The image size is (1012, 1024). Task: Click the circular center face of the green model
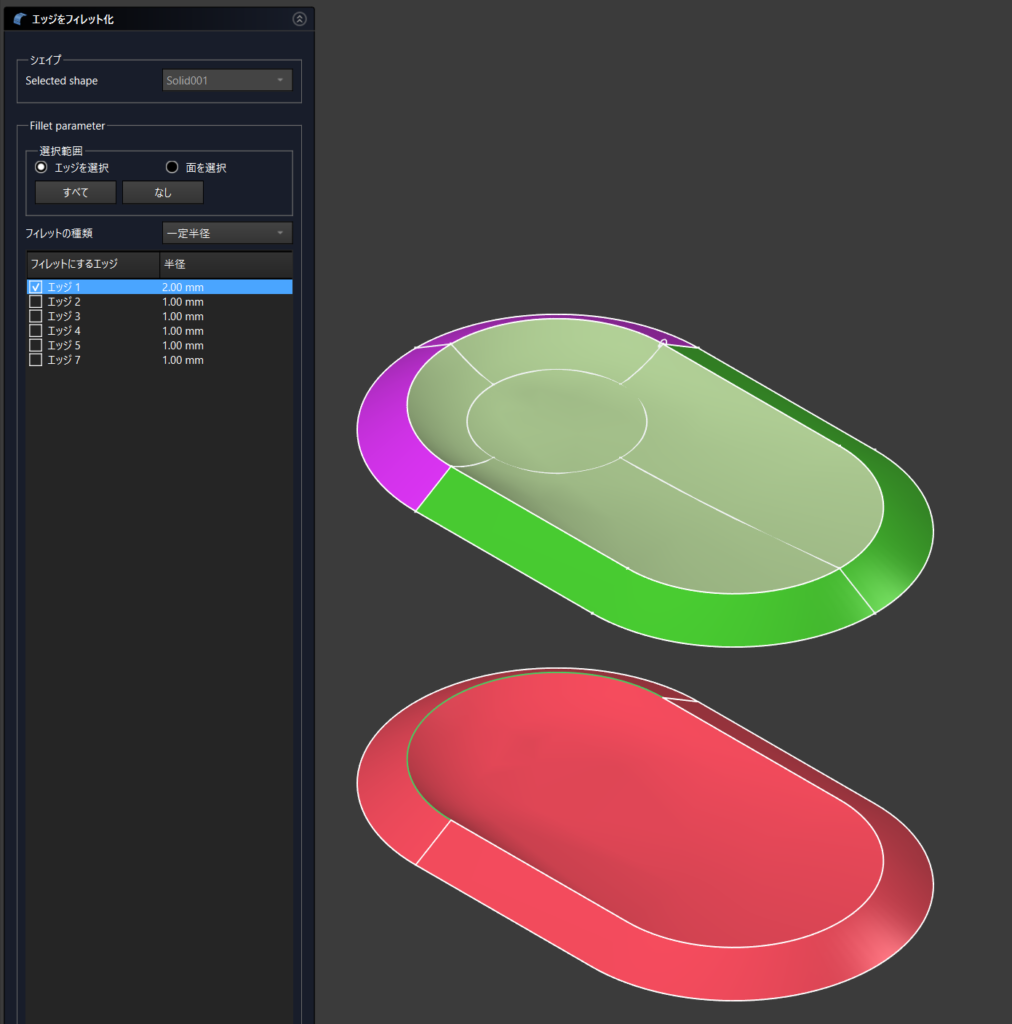pos(556,422)
